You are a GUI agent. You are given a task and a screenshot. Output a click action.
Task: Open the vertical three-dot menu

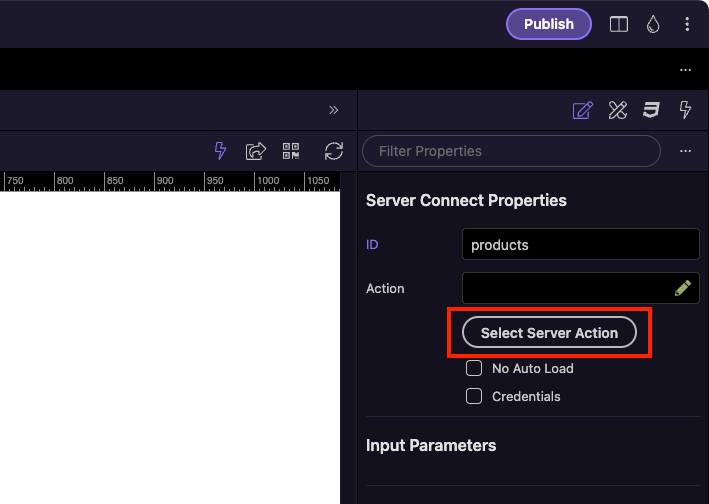click(687, 24)
